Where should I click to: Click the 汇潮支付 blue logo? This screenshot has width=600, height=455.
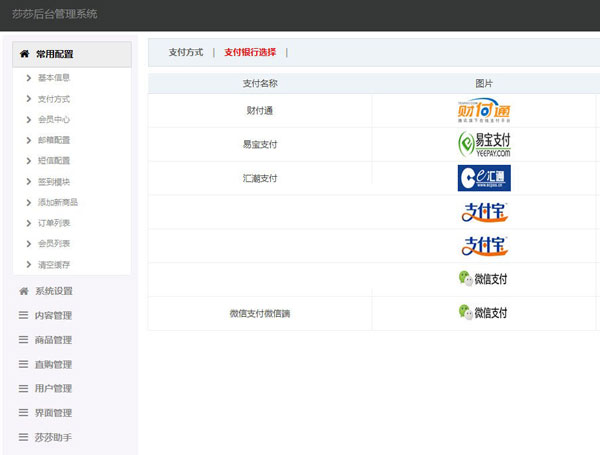(x=484, y=178)
